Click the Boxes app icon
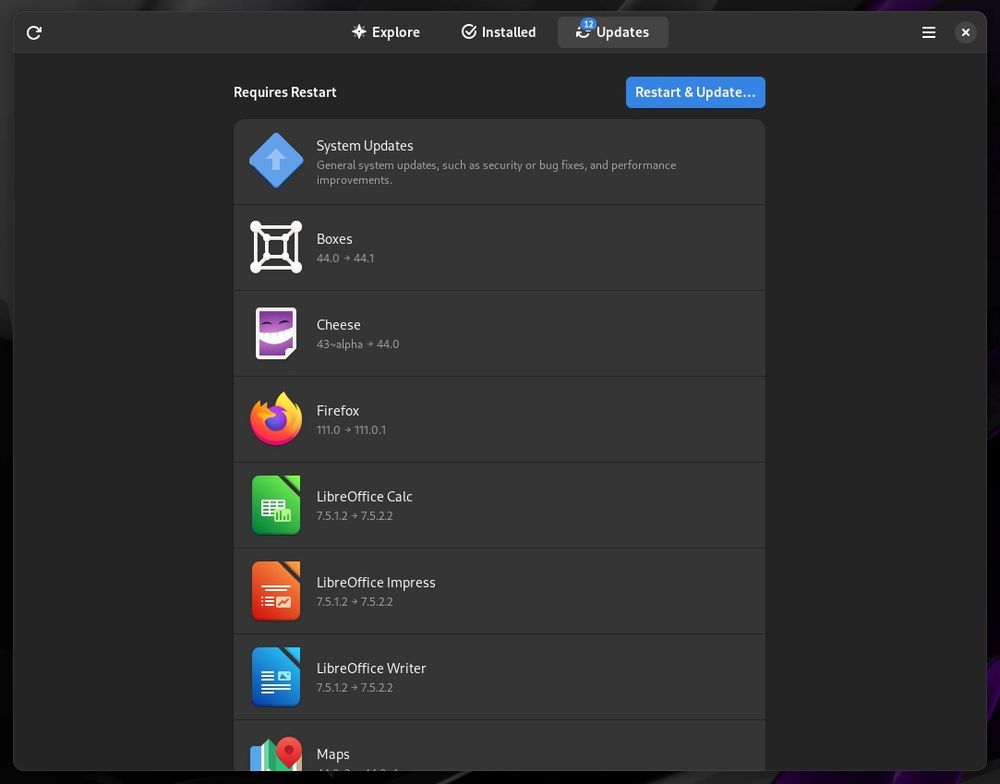 (276, 247)
